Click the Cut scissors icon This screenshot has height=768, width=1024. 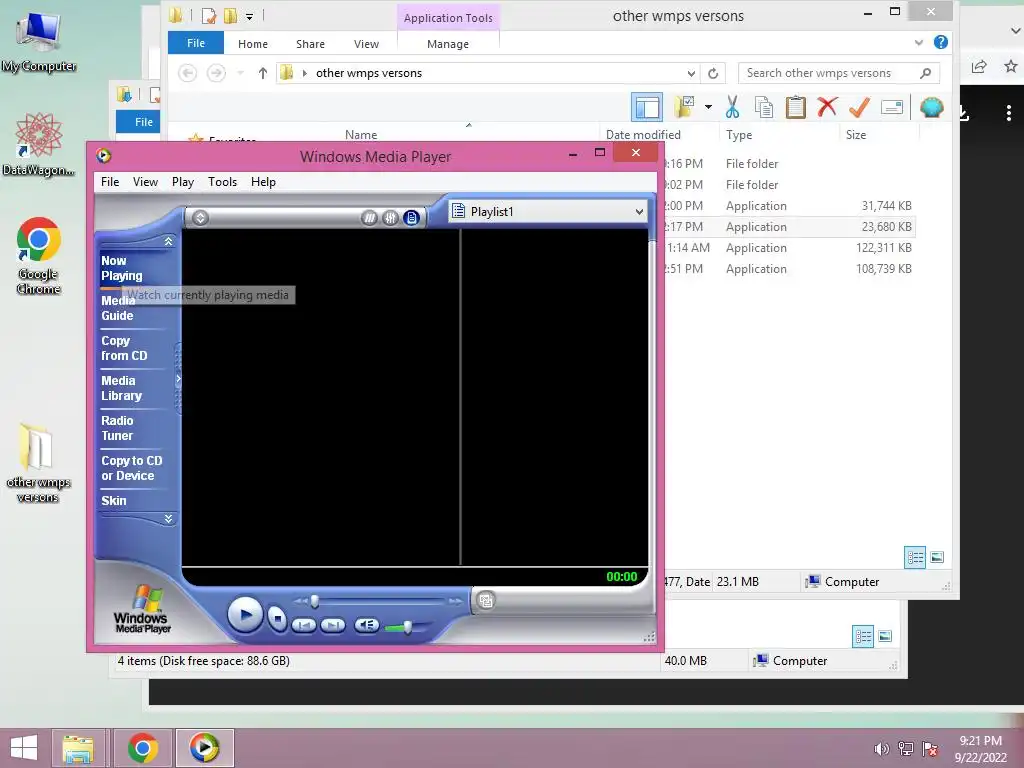click(733, 107)
